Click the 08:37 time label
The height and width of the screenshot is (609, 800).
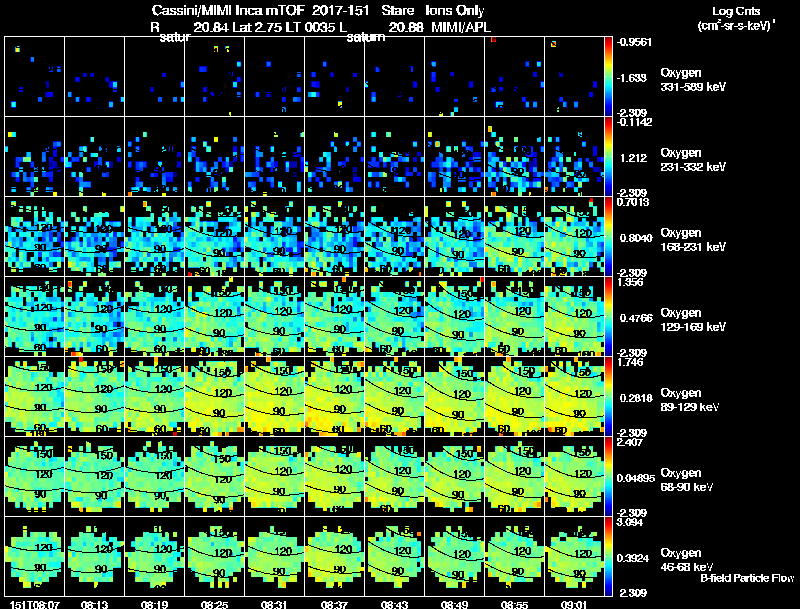(x=334, y=604)
